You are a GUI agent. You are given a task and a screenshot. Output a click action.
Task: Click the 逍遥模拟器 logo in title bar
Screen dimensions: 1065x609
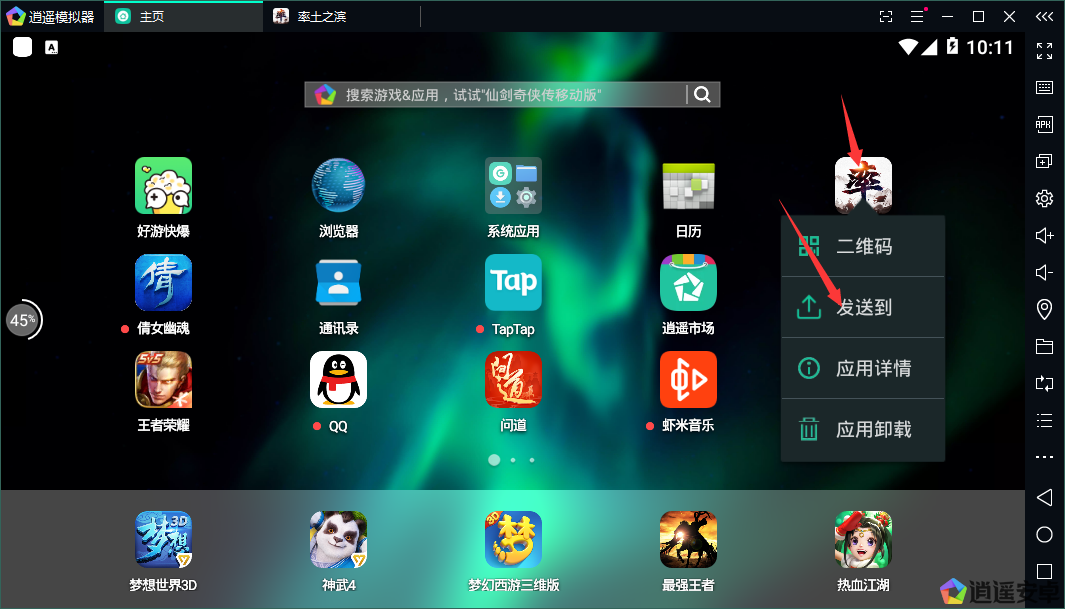(x=16, y=16)
